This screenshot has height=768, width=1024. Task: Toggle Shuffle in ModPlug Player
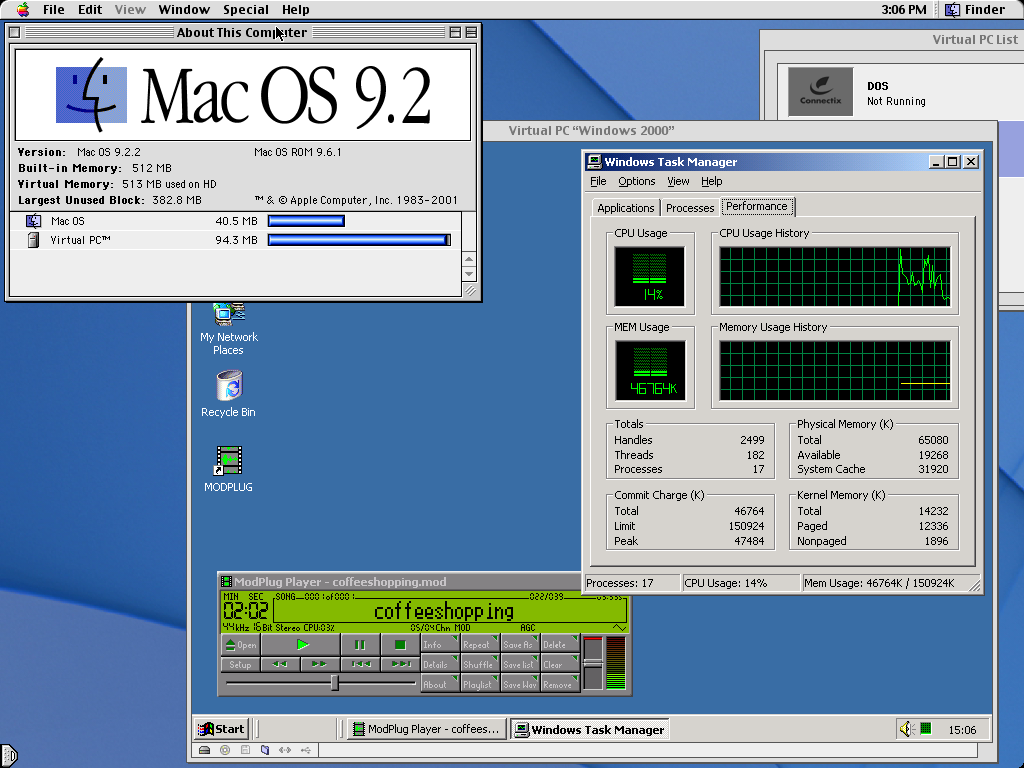pyautogui.click(x=480, y=664)
